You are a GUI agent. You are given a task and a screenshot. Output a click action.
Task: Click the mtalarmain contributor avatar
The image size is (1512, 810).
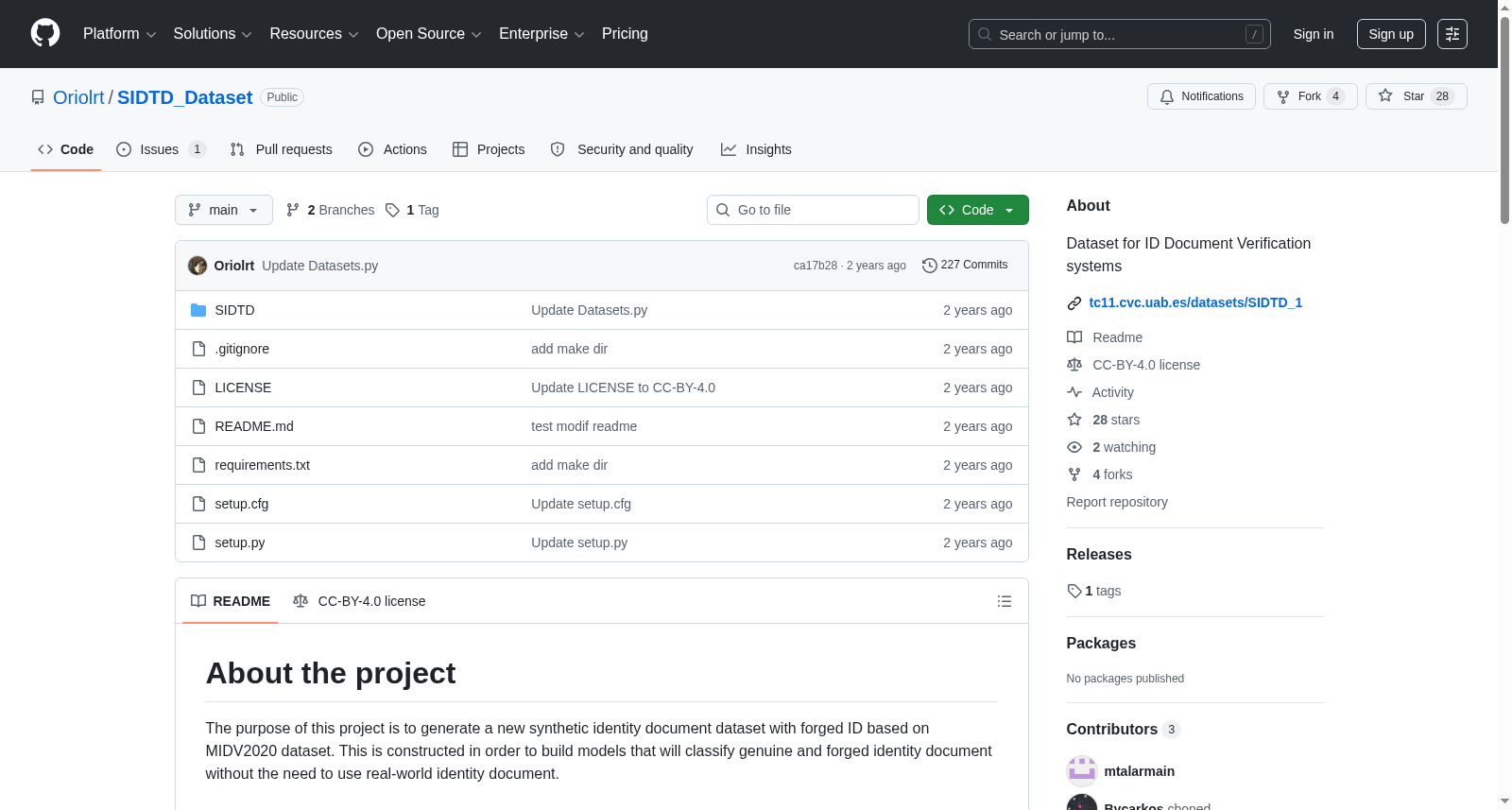click(x=1082, y=771)
